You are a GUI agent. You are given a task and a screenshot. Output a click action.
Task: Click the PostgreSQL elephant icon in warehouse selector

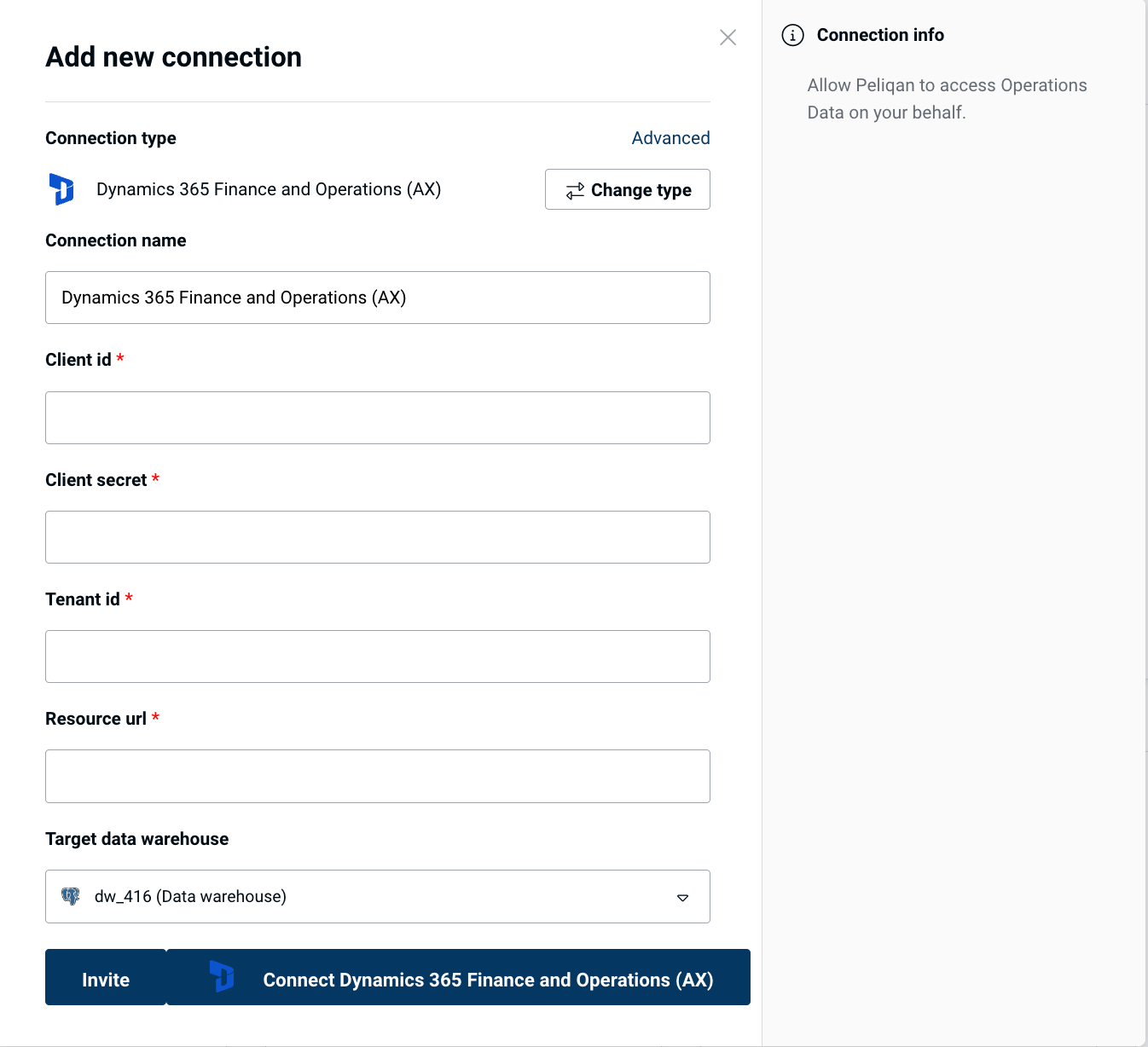pos(71,896)
